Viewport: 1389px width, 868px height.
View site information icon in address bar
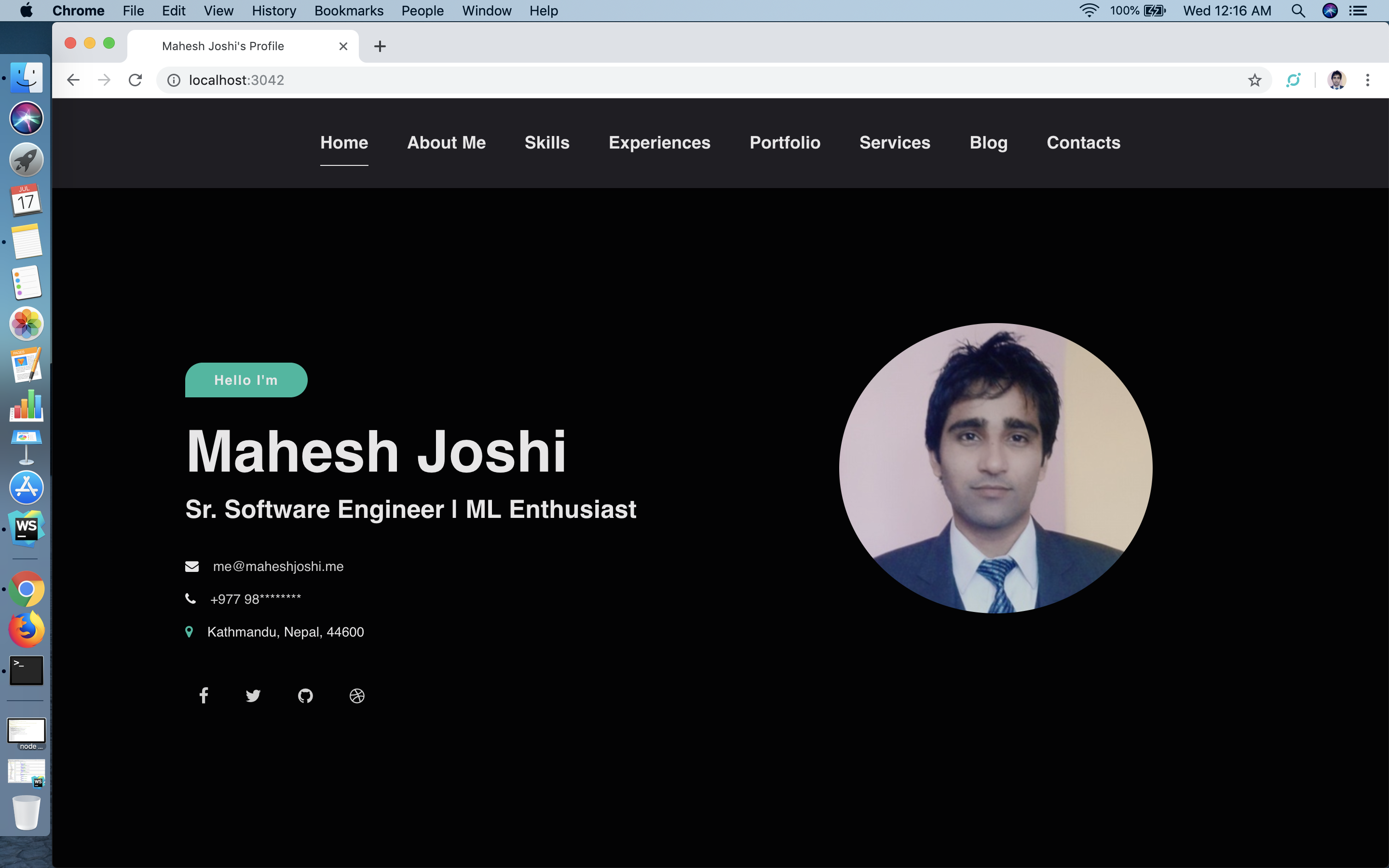point(173,81)
